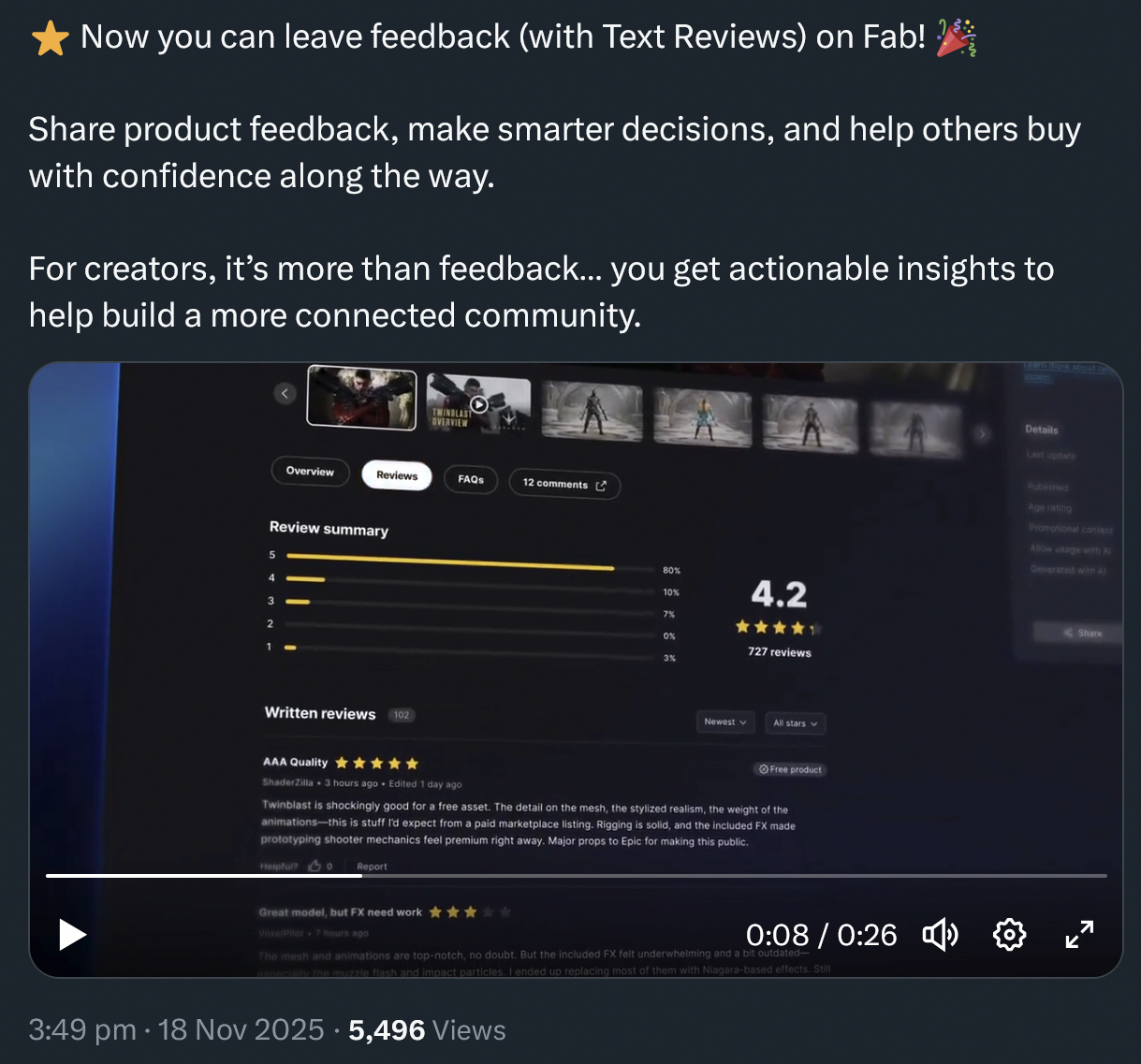Click the Share button in Details panel

click(x=1082, y=634)
